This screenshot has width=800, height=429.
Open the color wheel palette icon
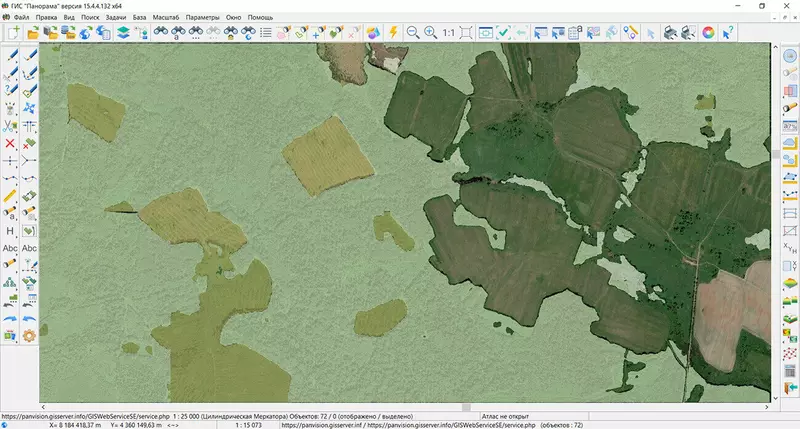709,33
